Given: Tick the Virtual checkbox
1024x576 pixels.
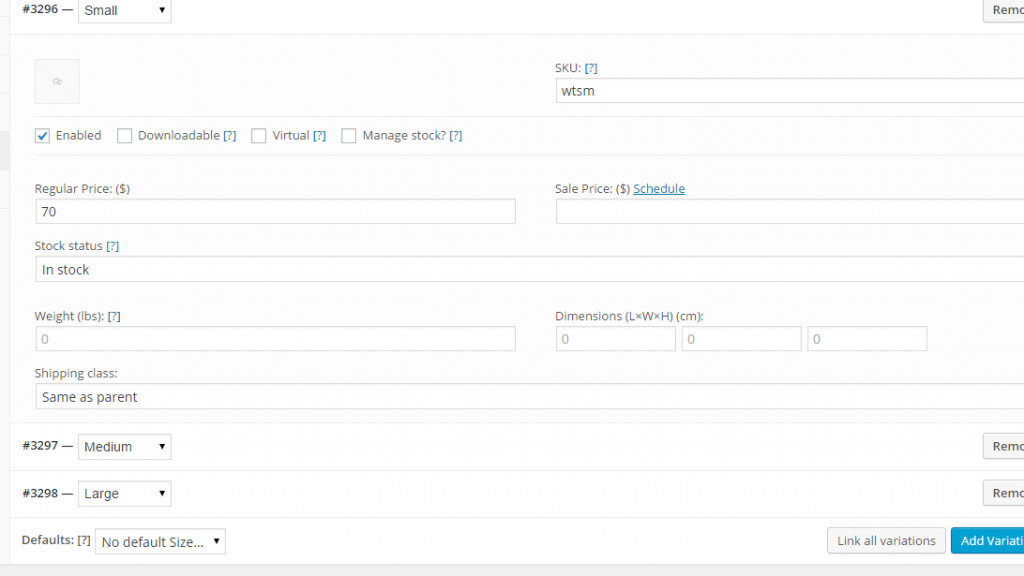Looking at the screenshot, I should 259,136.
